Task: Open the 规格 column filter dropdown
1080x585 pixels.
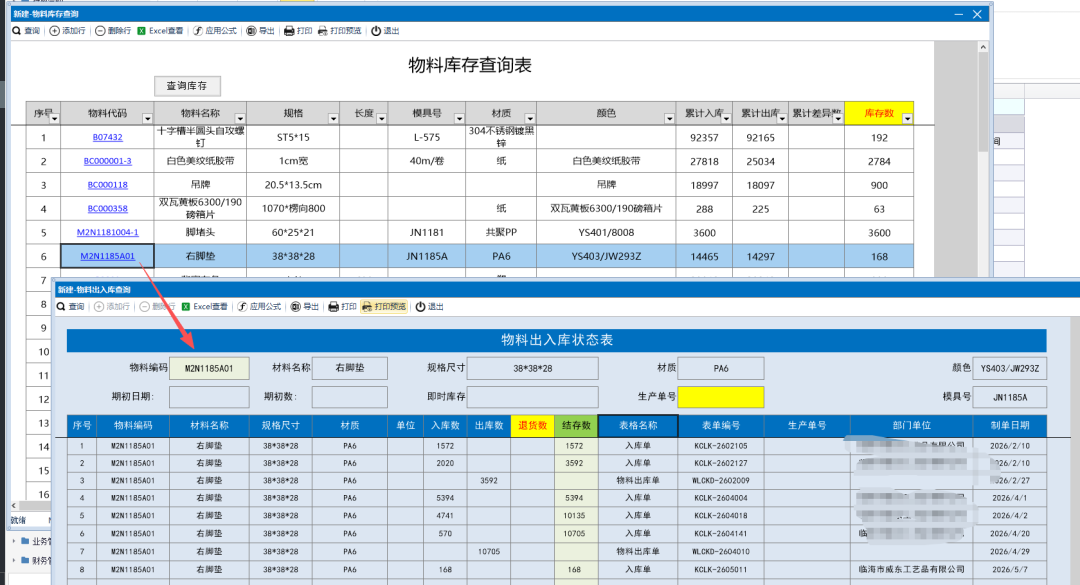Action: [333, 119]
